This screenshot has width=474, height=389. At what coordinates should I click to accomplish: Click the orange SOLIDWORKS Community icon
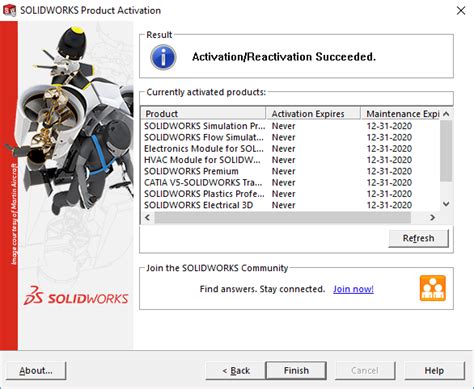pos(433,288)
